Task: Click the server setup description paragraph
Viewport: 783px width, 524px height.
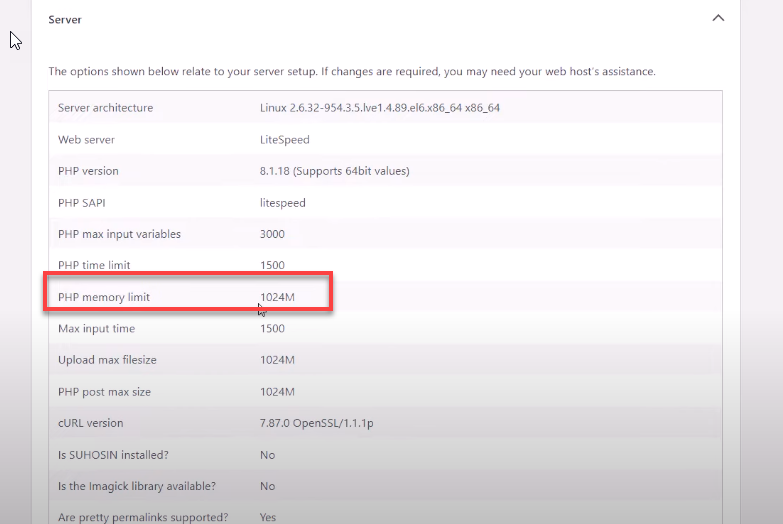Action: click(x=352, y=71)
